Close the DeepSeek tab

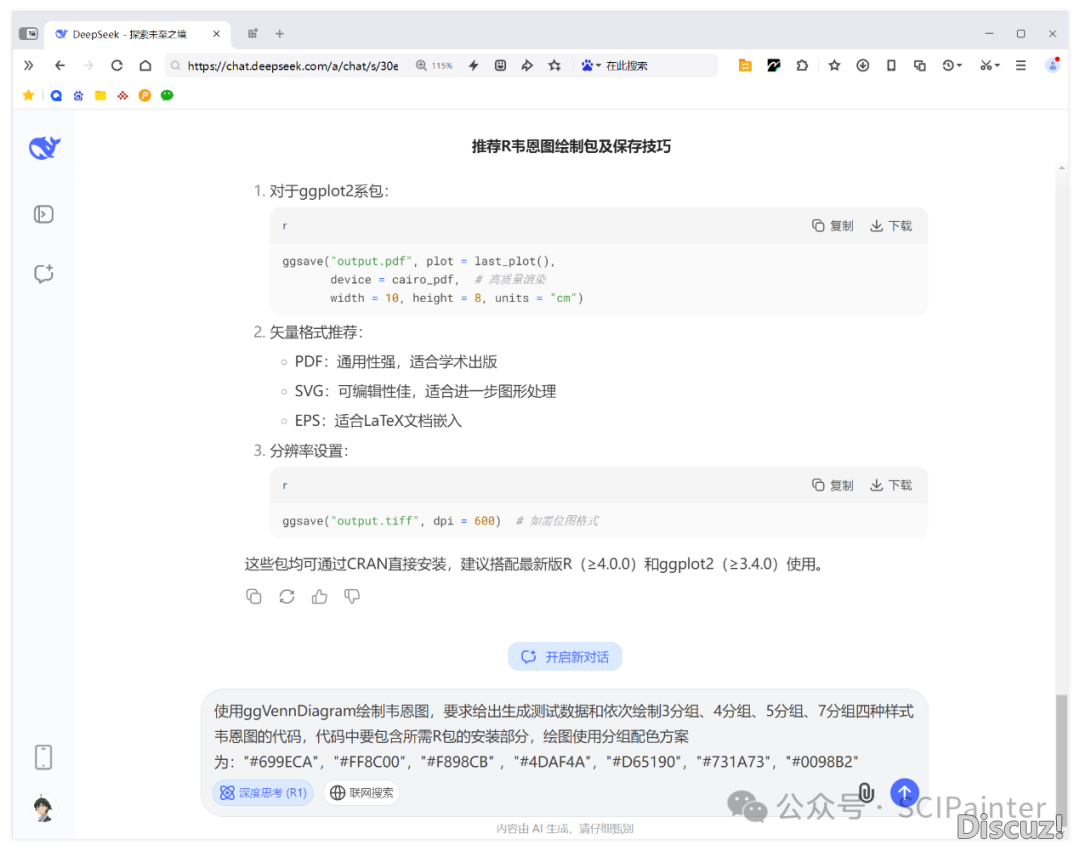coord(216,34)
